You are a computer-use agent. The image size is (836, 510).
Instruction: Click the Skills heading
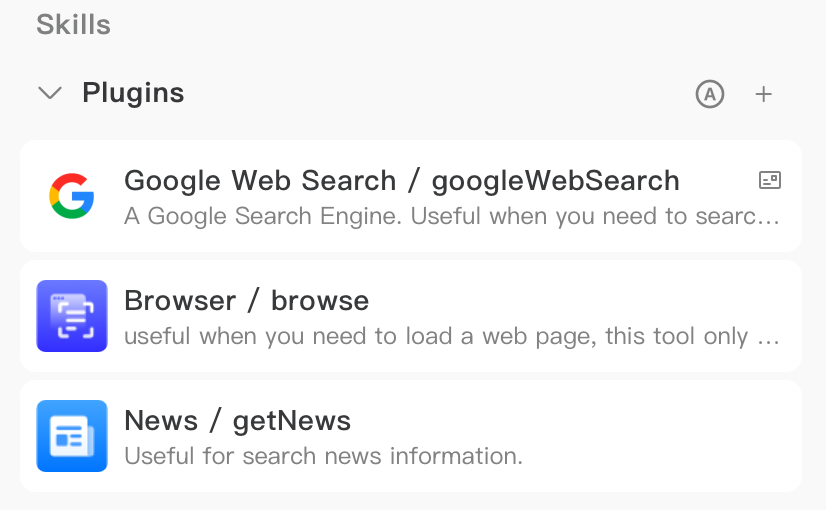[x=74, y=25]
